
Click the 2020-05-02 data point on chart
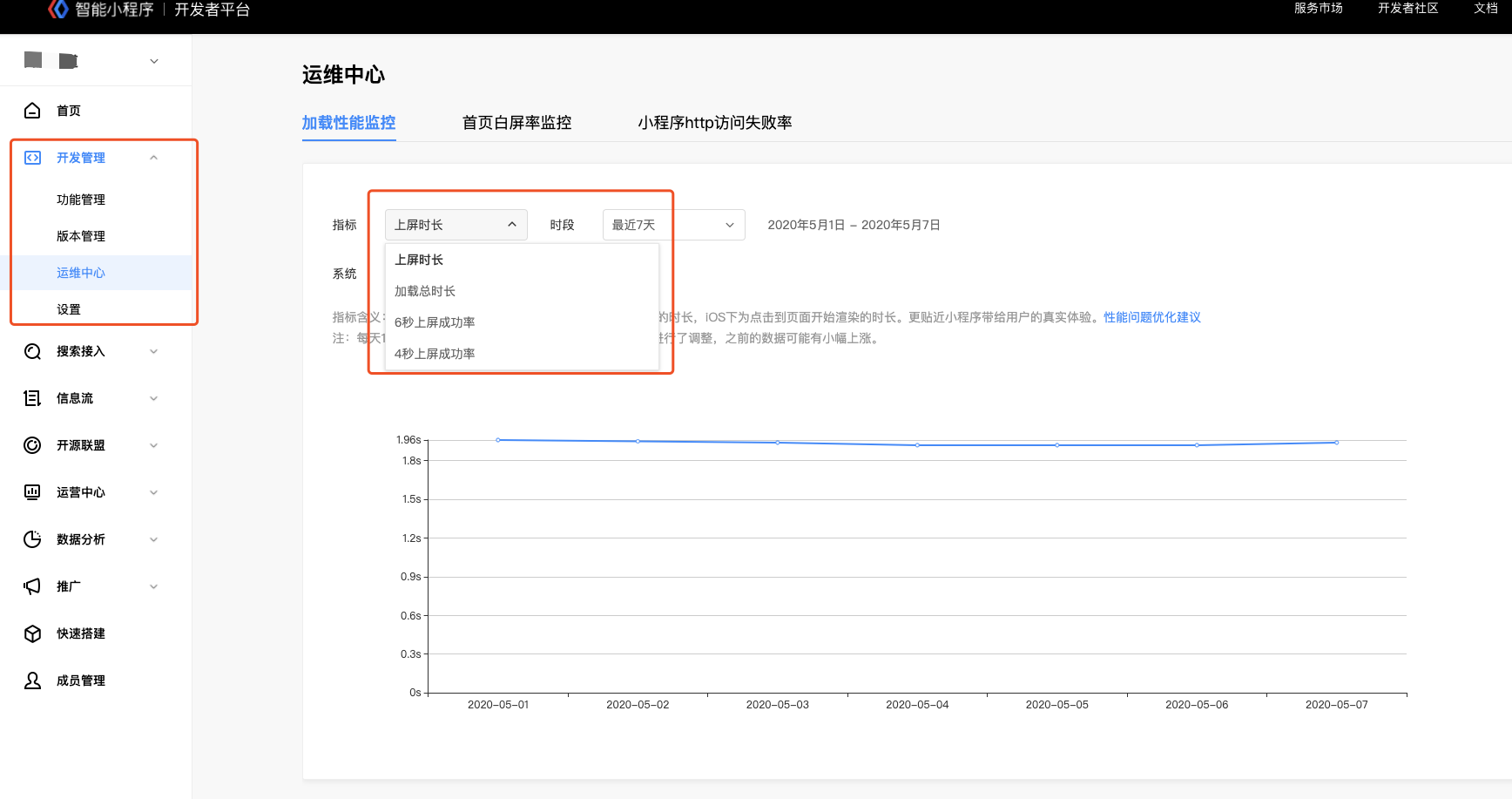coord(638,442)
